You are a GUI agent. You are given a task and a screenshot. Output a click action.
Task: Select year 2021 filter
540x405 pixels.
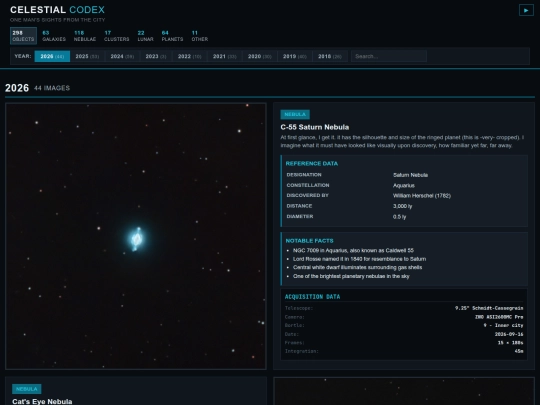225,56
